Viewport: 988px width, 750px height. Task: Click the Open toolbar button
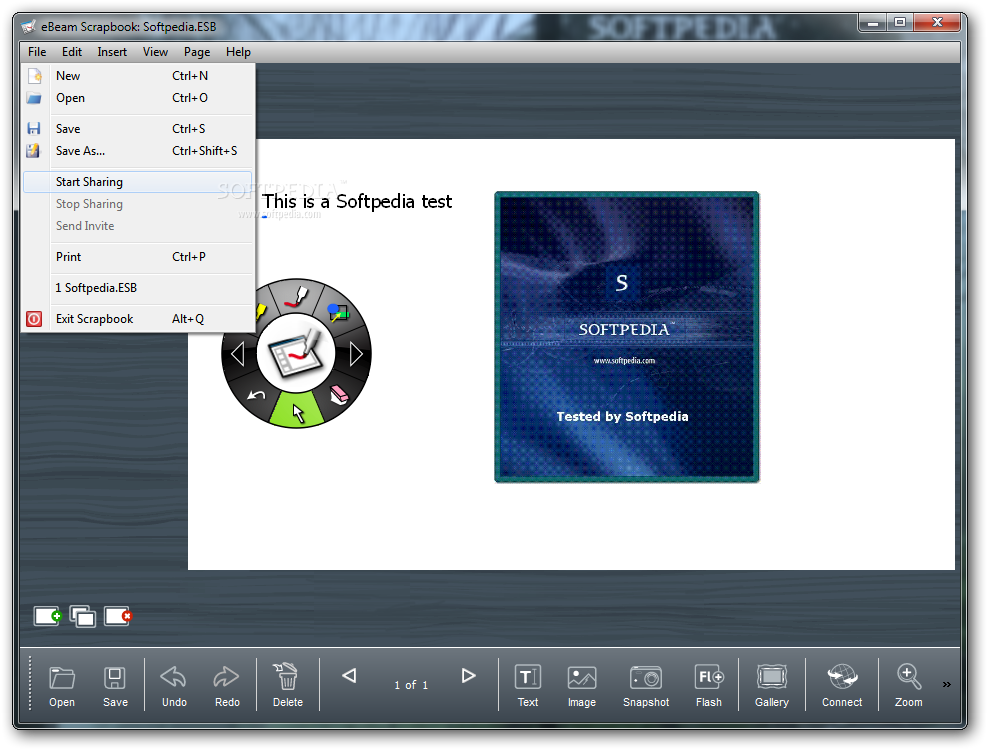(x=62, y=686)
